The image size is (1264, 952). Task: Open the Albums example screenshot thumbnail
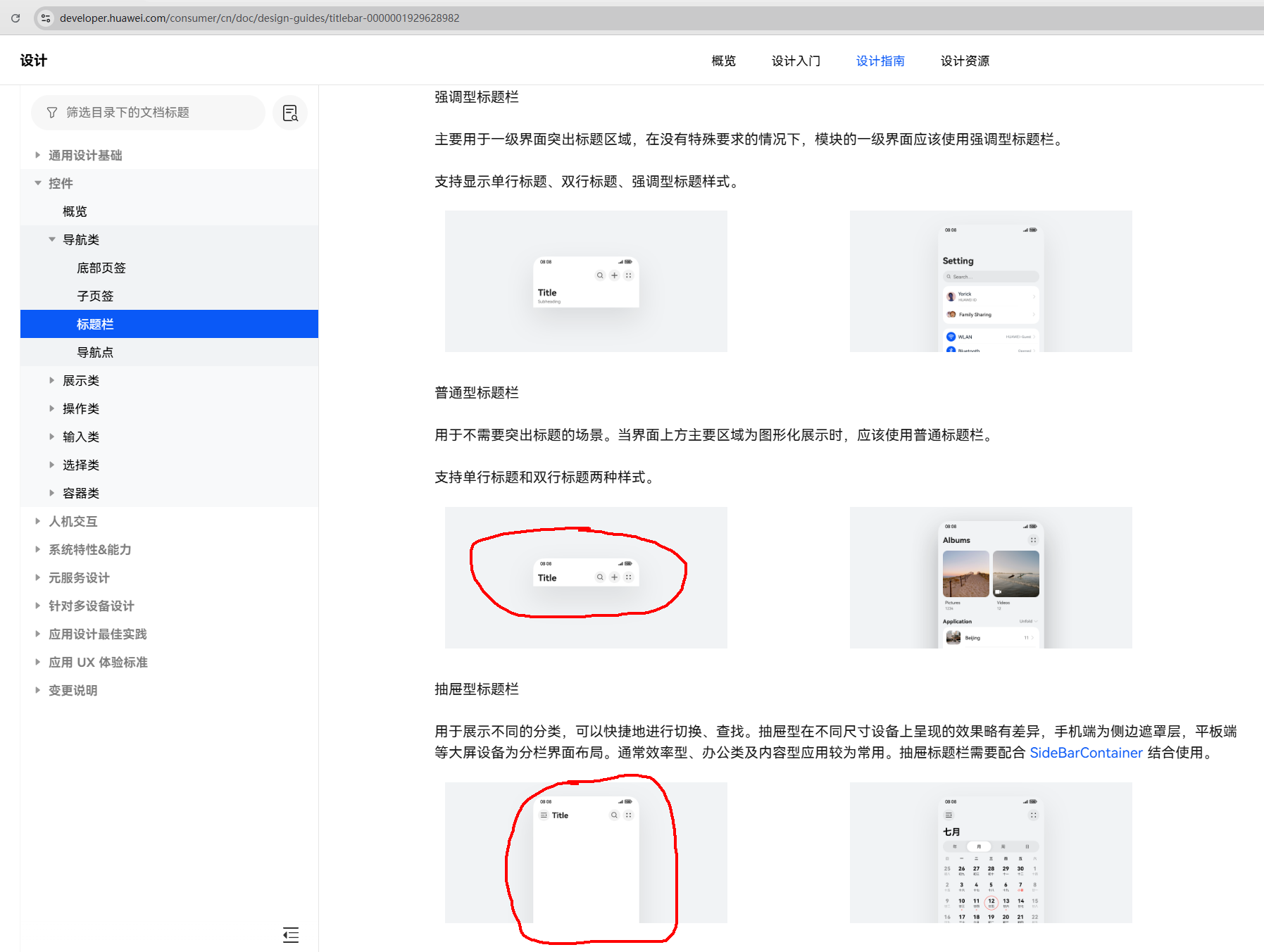tap(991, 577)
